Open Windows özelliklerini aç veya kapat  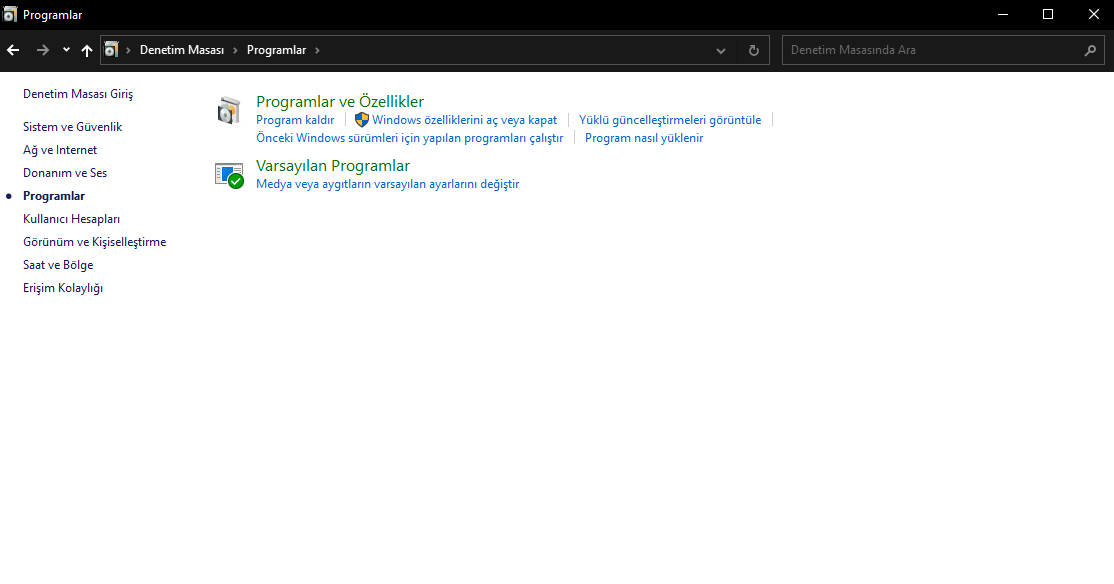coord(465,120)
